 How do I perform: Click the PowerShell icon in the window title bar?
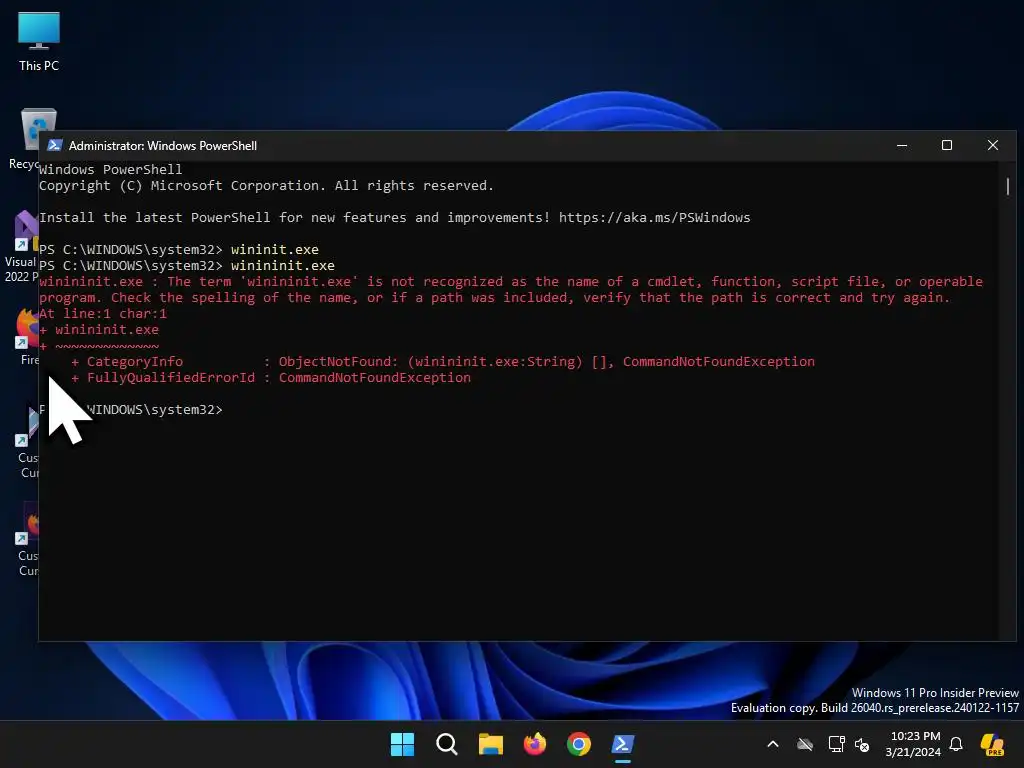[55, 146]
